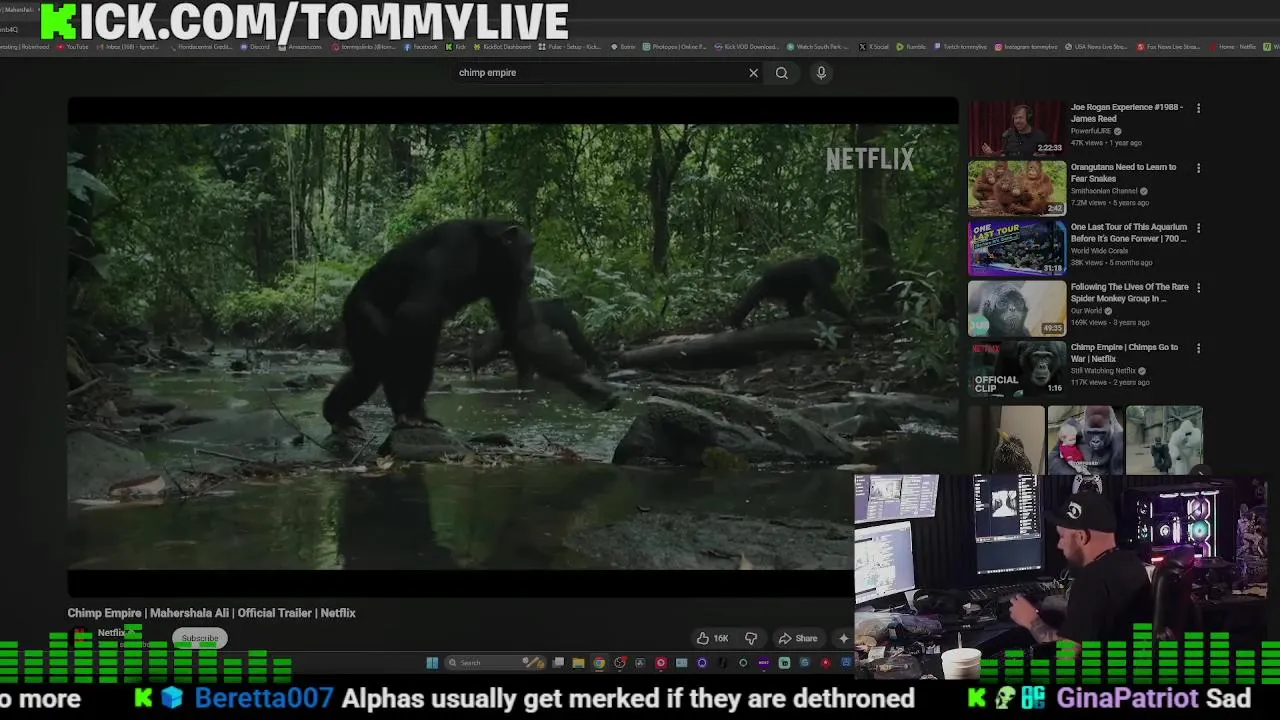Click title 'Joe Rogan Experience #1988 - James Reed'
The width and height of the screenshot is (1280, 720).
point(1126,112)
